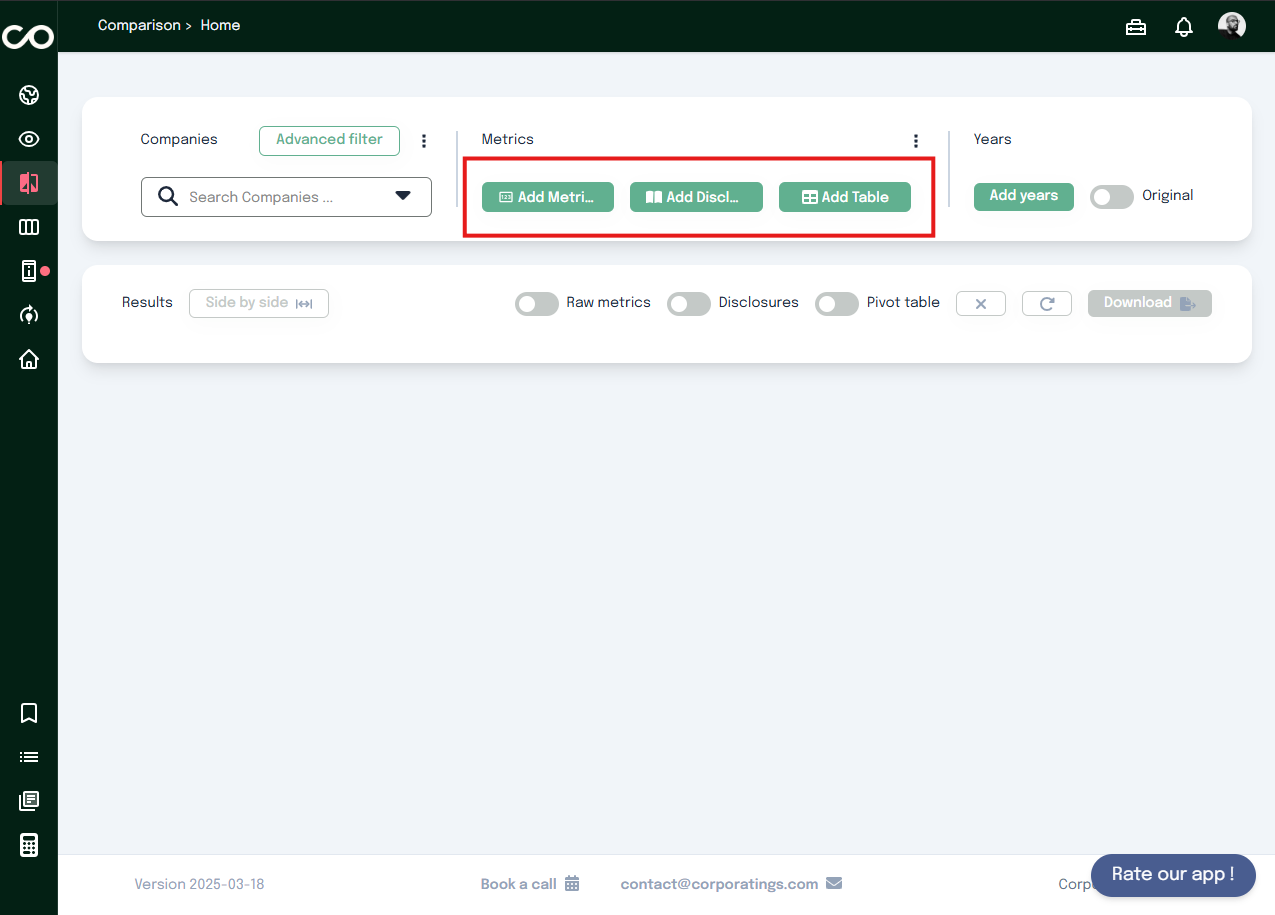Enable the Raw metrics toggle
1275x915 pixels.
click(537, 304)
